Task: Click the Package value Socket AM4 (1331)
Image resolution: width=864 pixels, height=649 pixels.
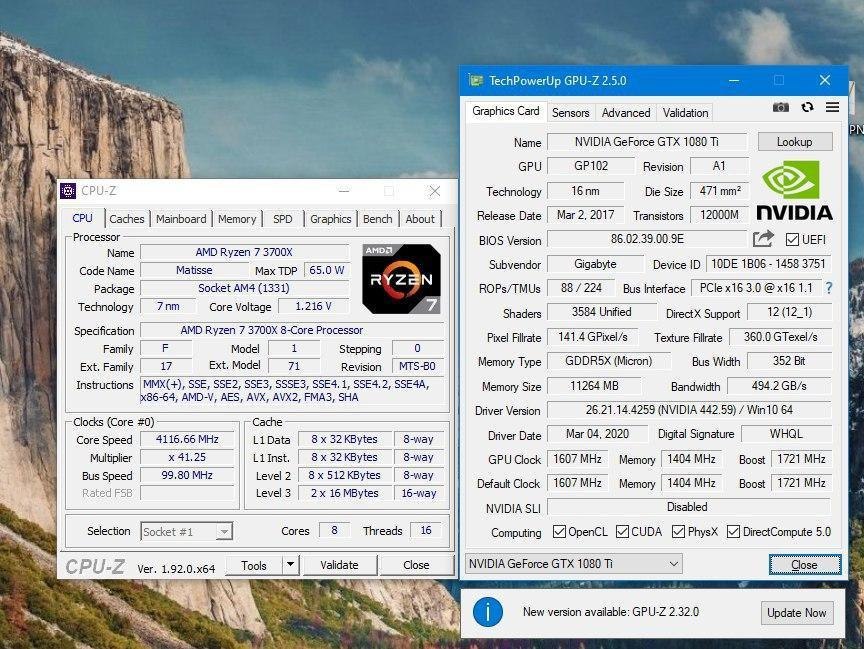Action: [244, 288]
